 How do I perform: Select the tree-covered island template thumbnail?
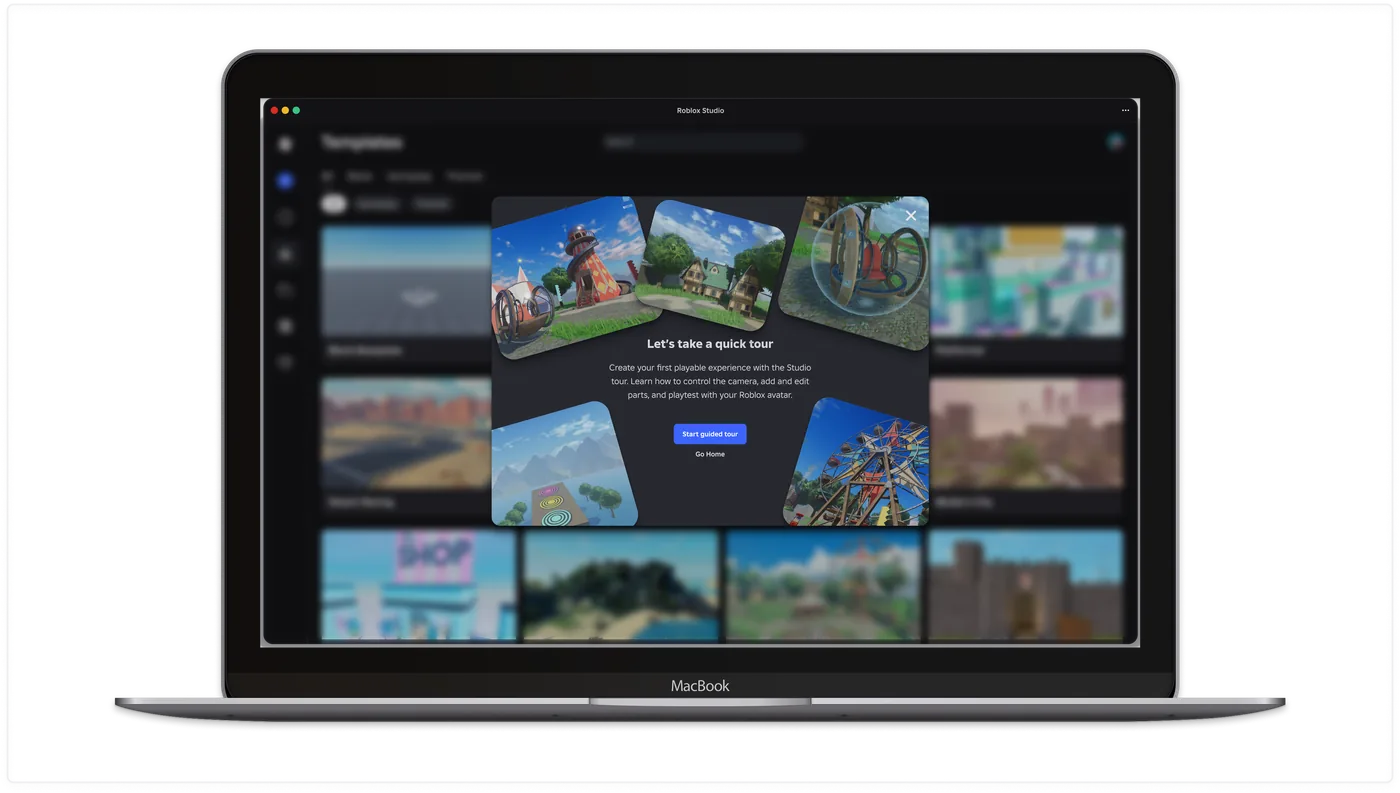tap(621, 585)
